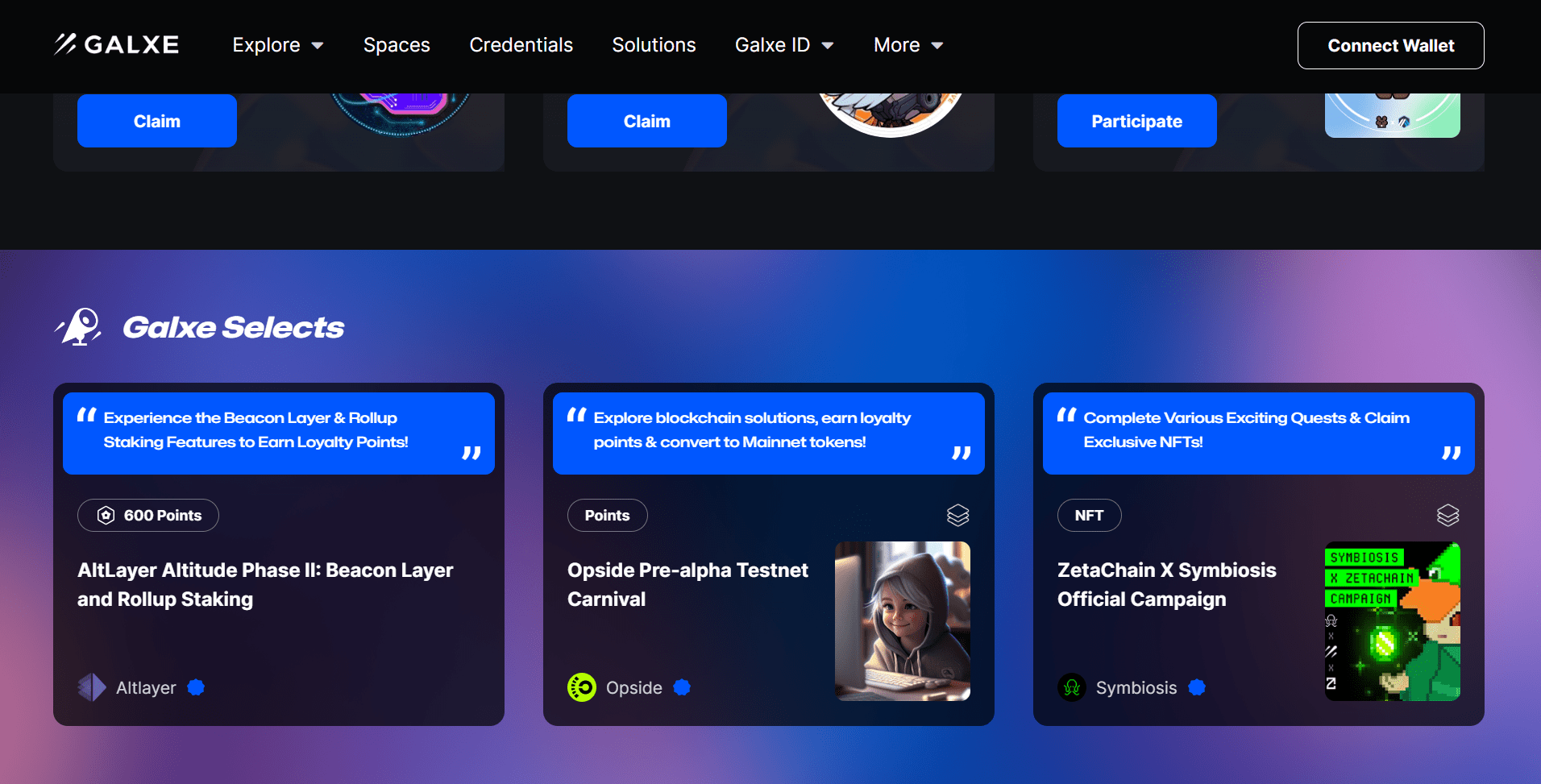Click the Opside verified badge
The height and width of the screenshot is (784, 1541).
(682, 687)
